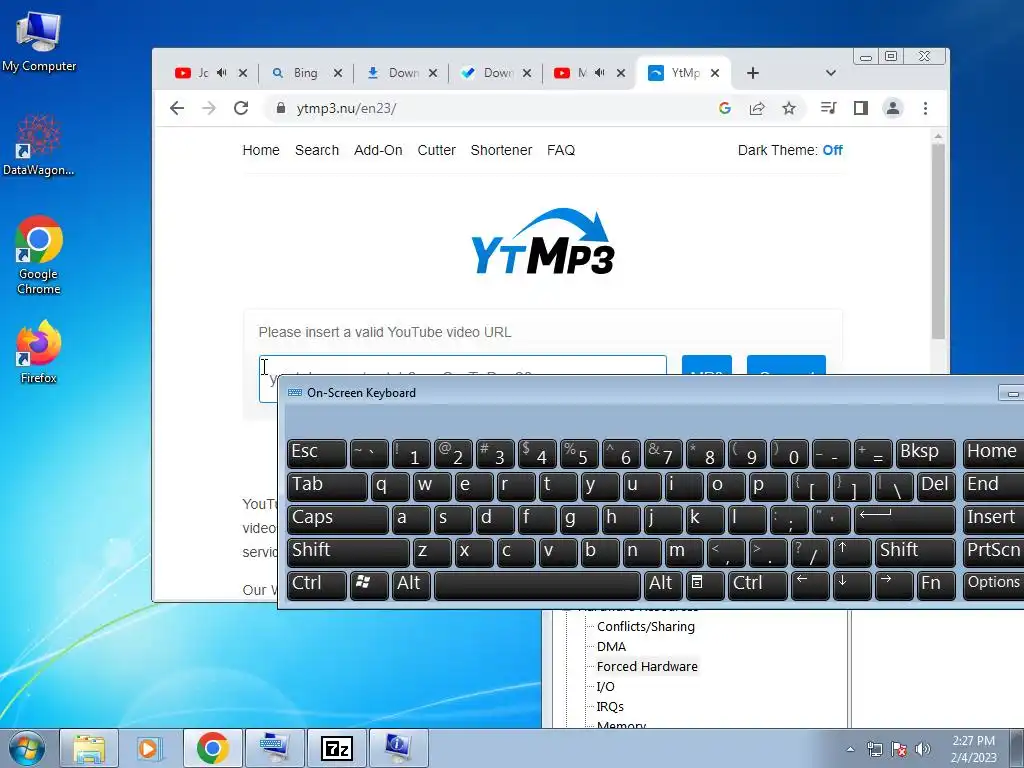The image size is (1024, 768).
Task: Open the Home link on YtMp3
Action: click(261, 150)
